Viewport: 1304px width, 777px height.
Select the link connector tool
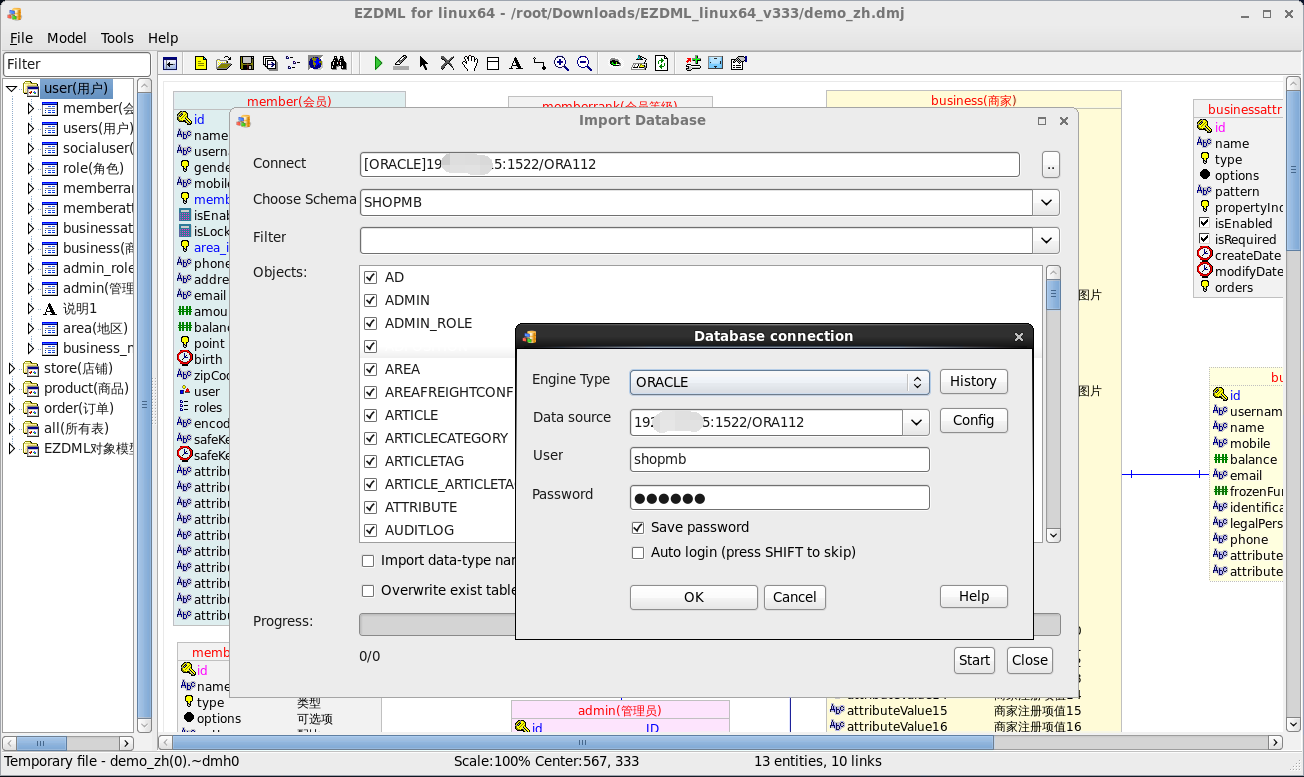pyautogui.click(x=539, y=63)
